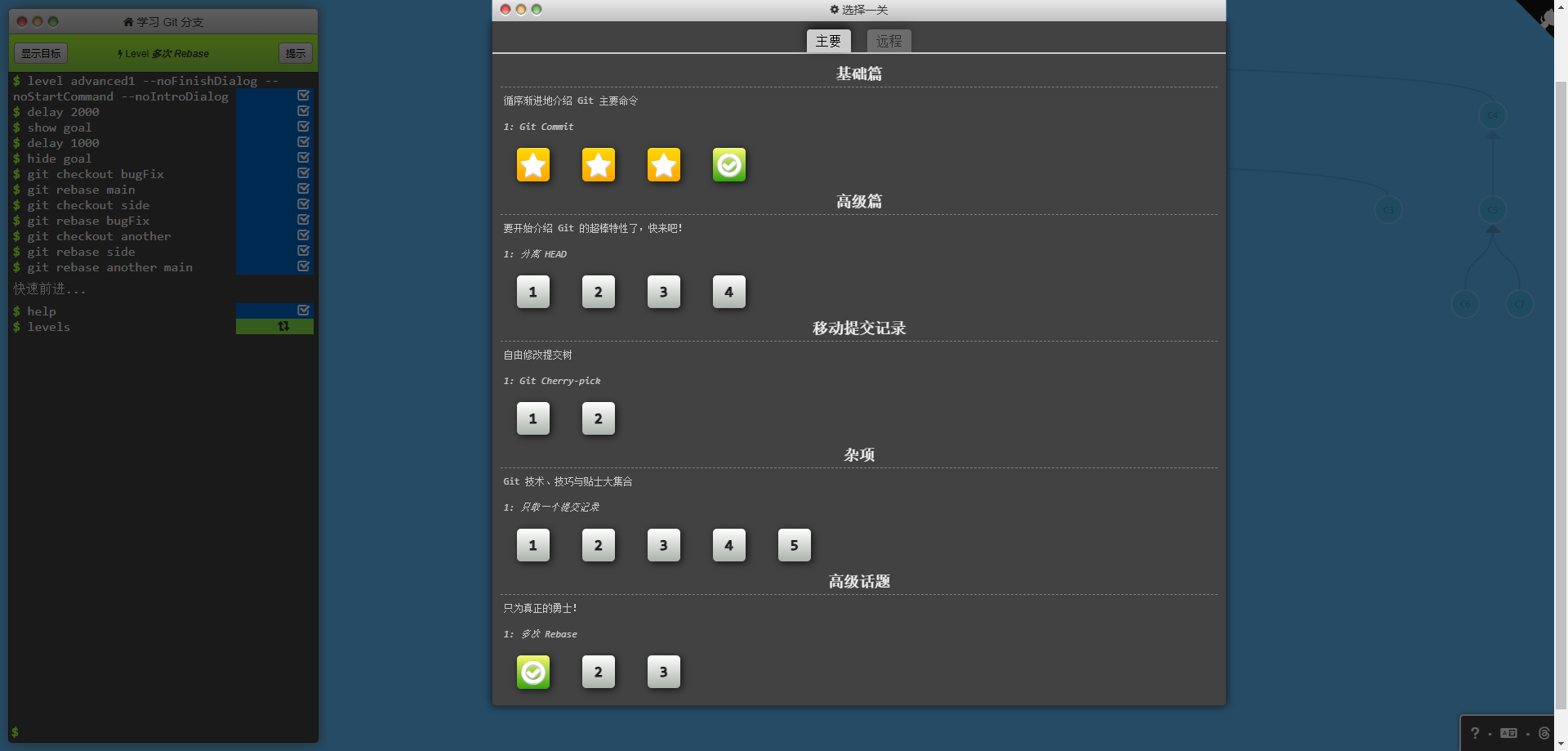Click the 提示 hint button
Image resolution: width=1568 pixels, height=751 pixels.
296,53
